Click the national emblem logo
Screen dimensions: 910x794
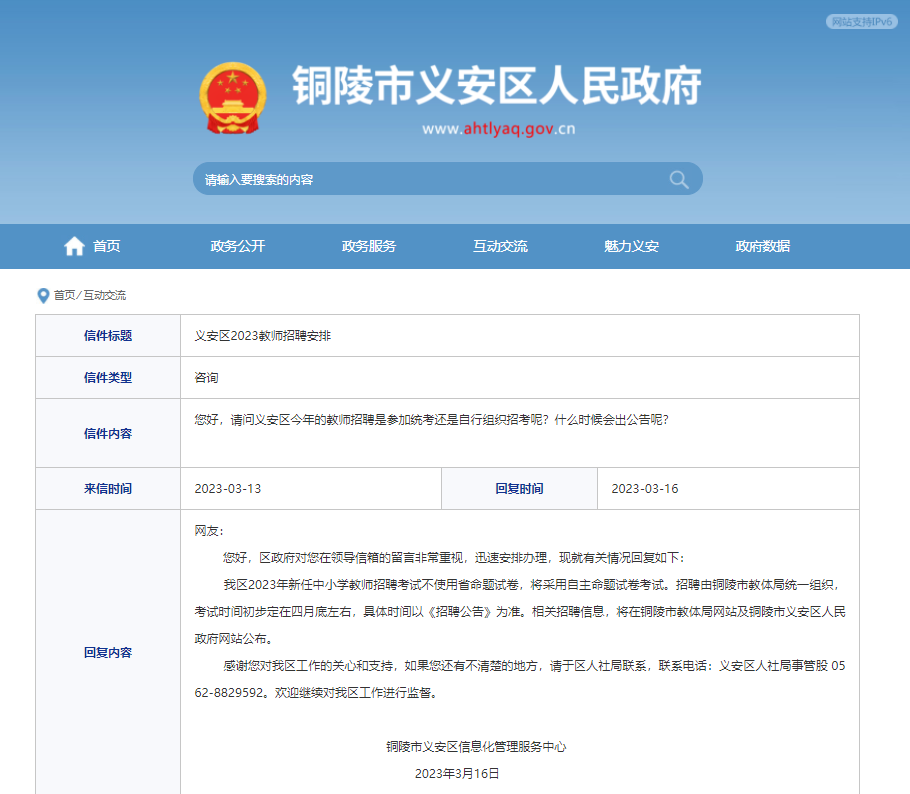[232, 98]
